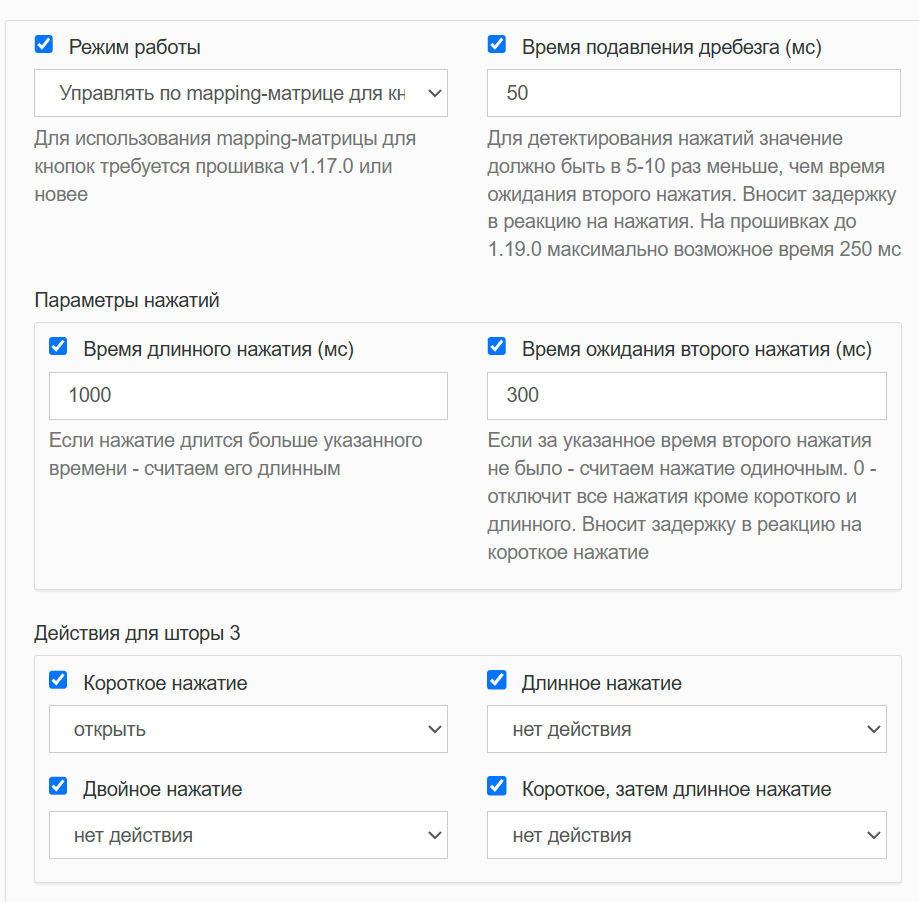This screenshot has width=919, height=902.
Task: Click the second press wait field 300
Action: [687, 396]
